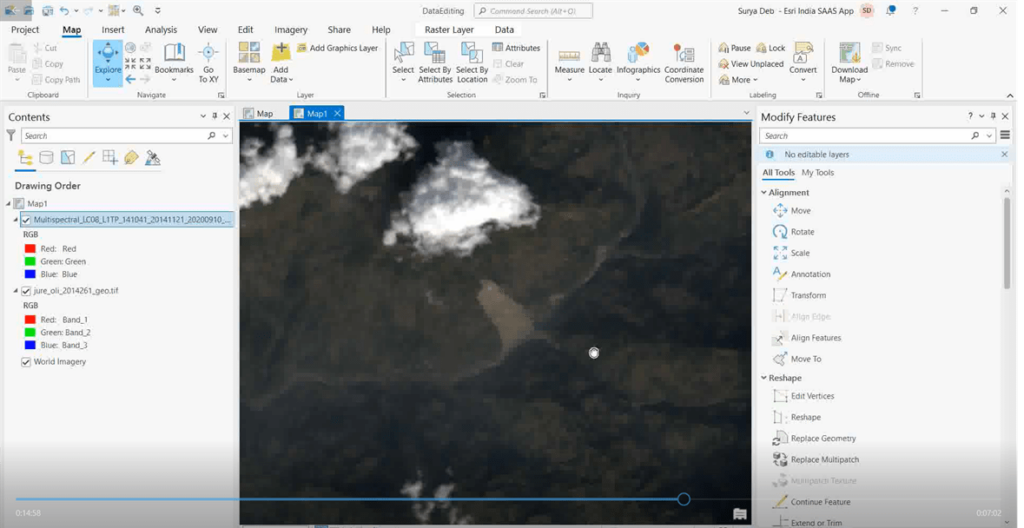The height and width of the screenshot is (528, 1024).
Task: Select the Reshape tool
Action: 797,417
